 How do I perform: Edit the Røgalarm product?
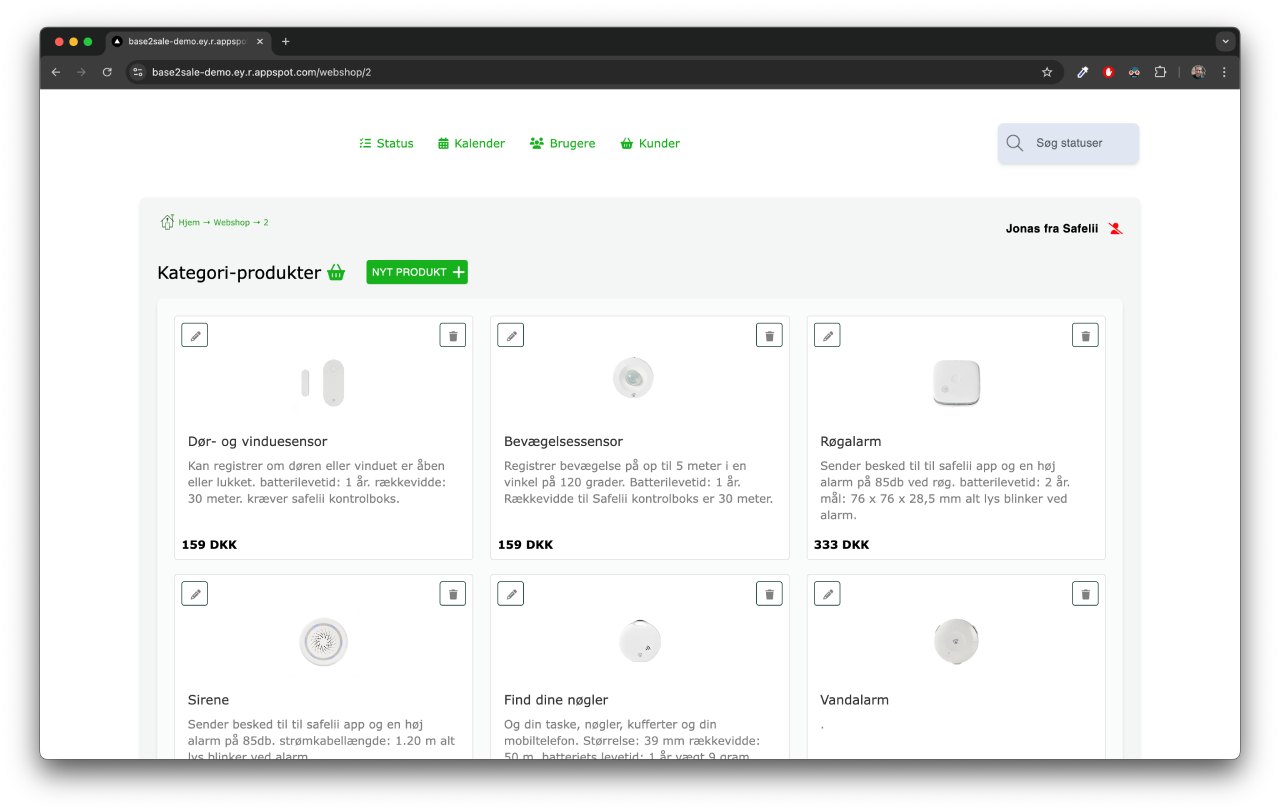coord(827,336)
